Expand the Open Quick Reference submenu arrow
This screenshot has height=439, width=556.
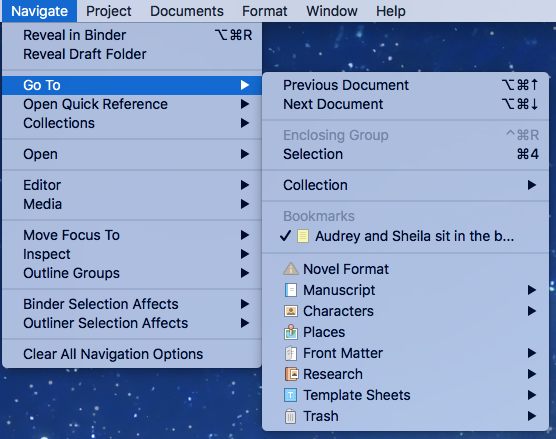245,104
